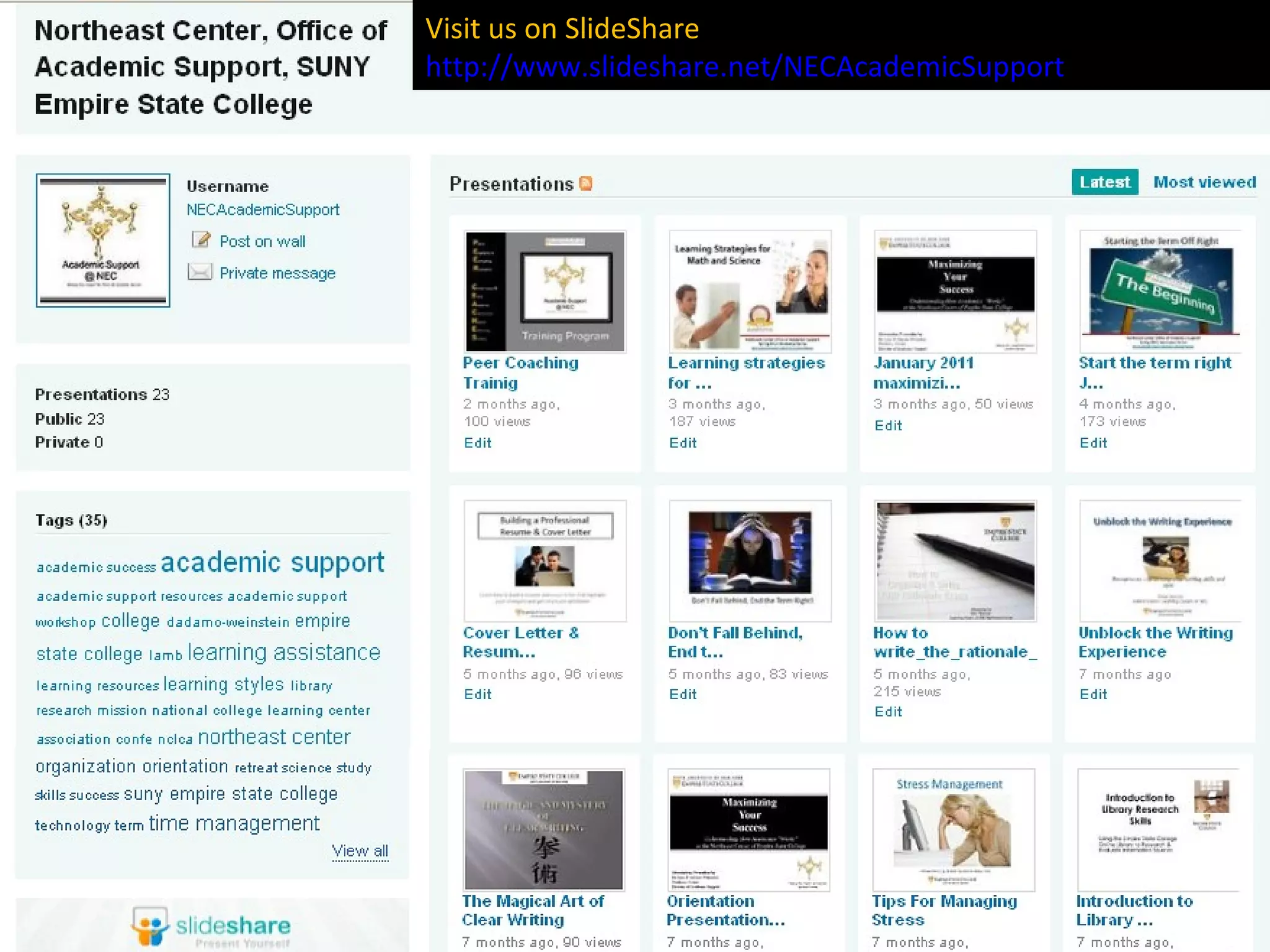Click the How to write_the_rationale_ title
1270x952 pixels.
955,642
